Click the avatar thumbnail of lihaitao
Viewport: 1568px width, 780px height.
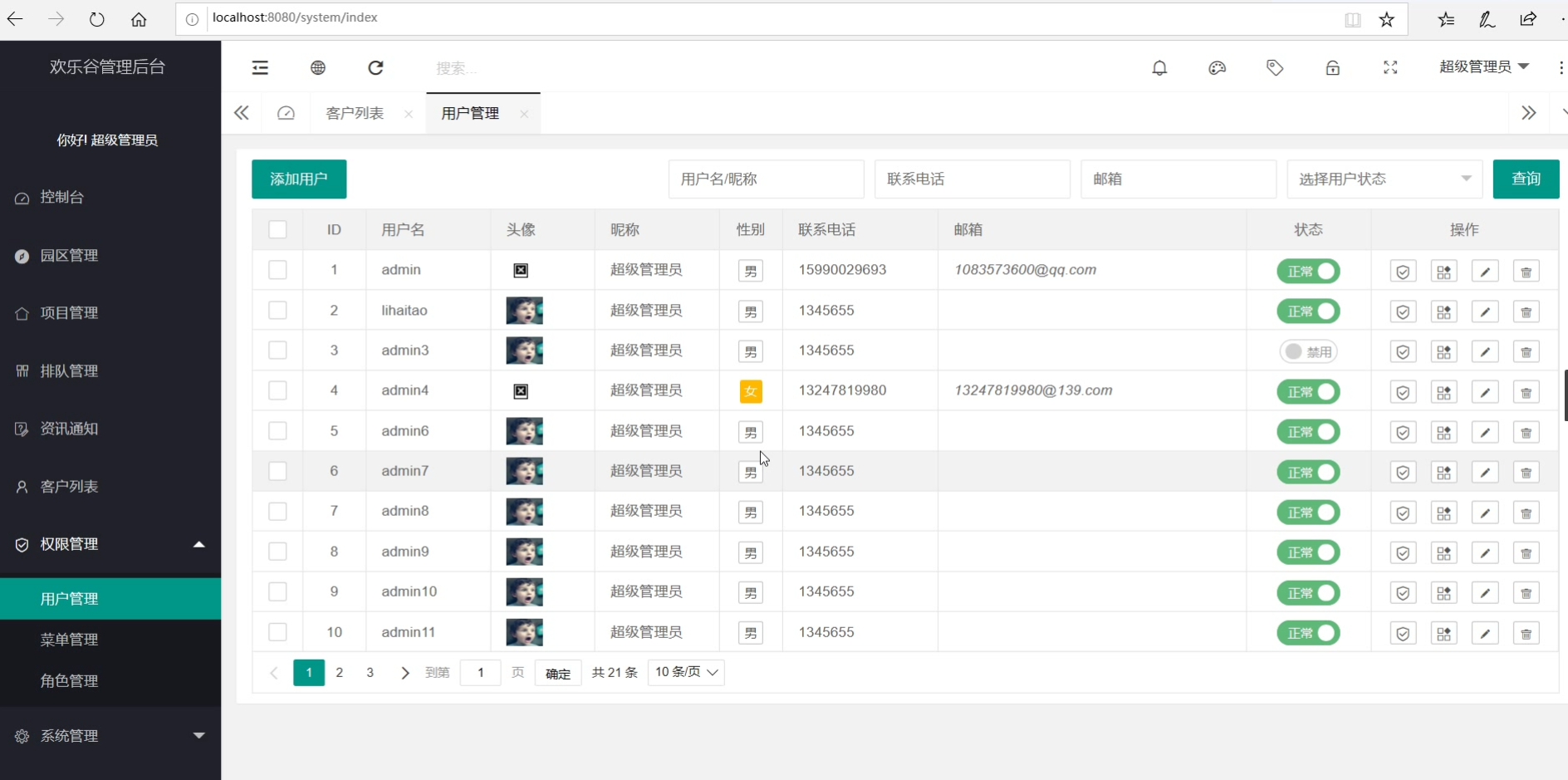[524, 311]
